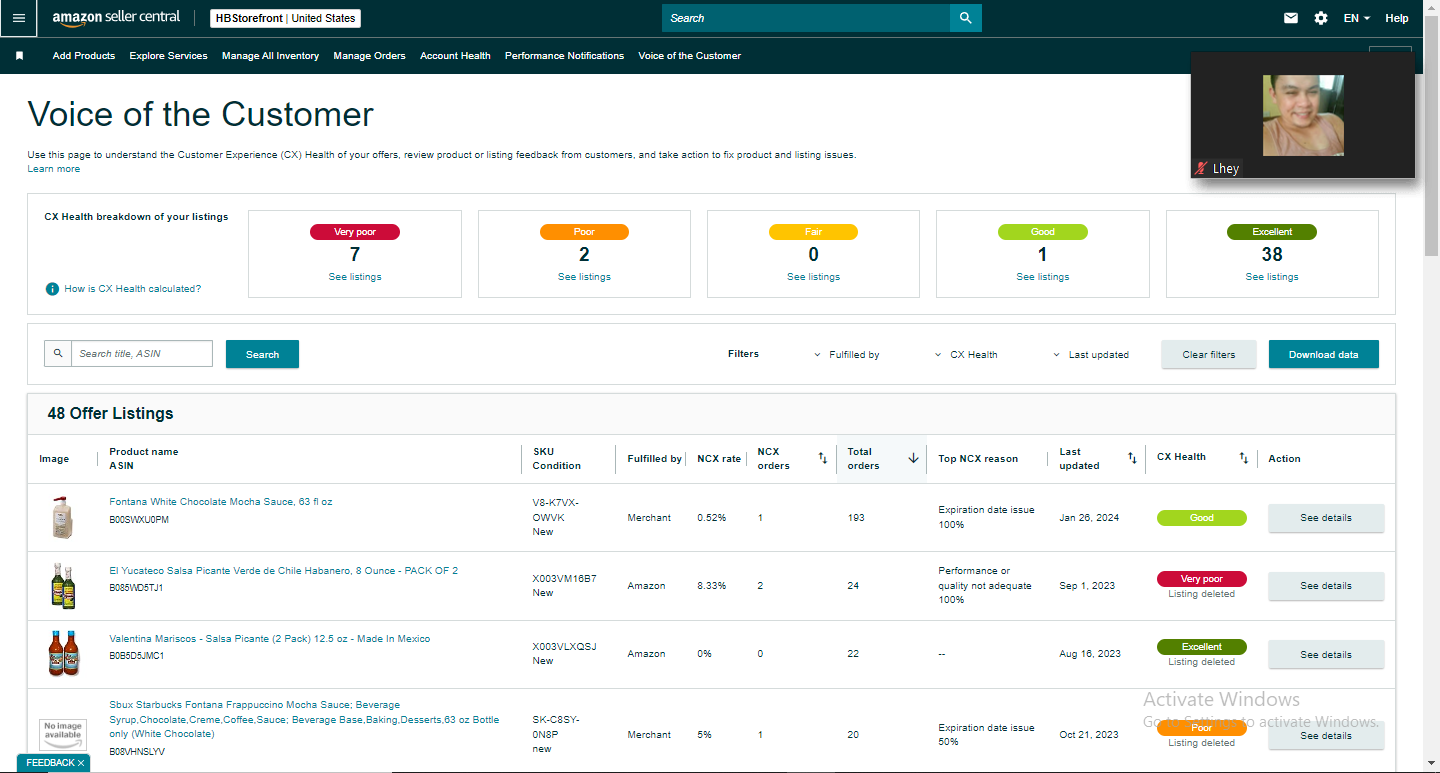Click the Very poor badge in summary
The image size is (1440, 773).
355,232
